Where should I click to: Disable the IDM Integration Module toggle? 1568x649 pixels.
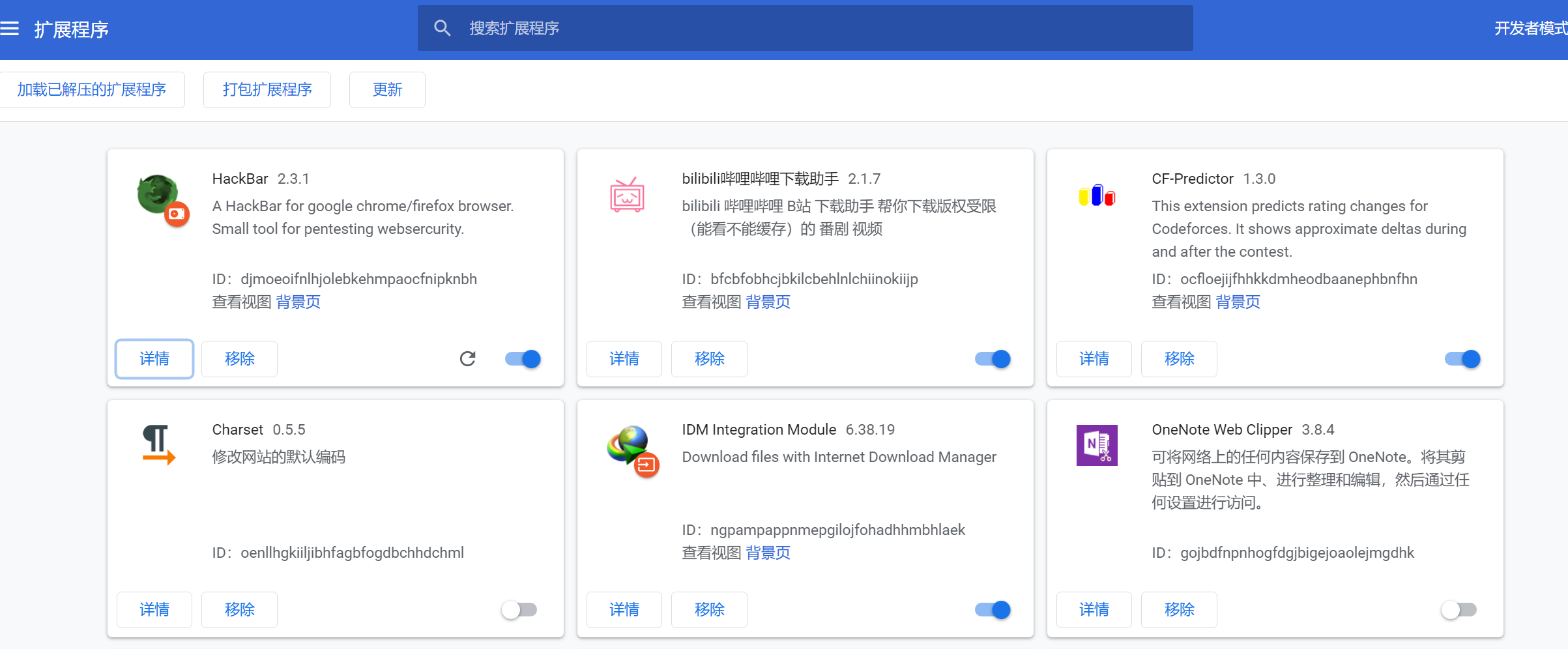[x=992, y=609]
